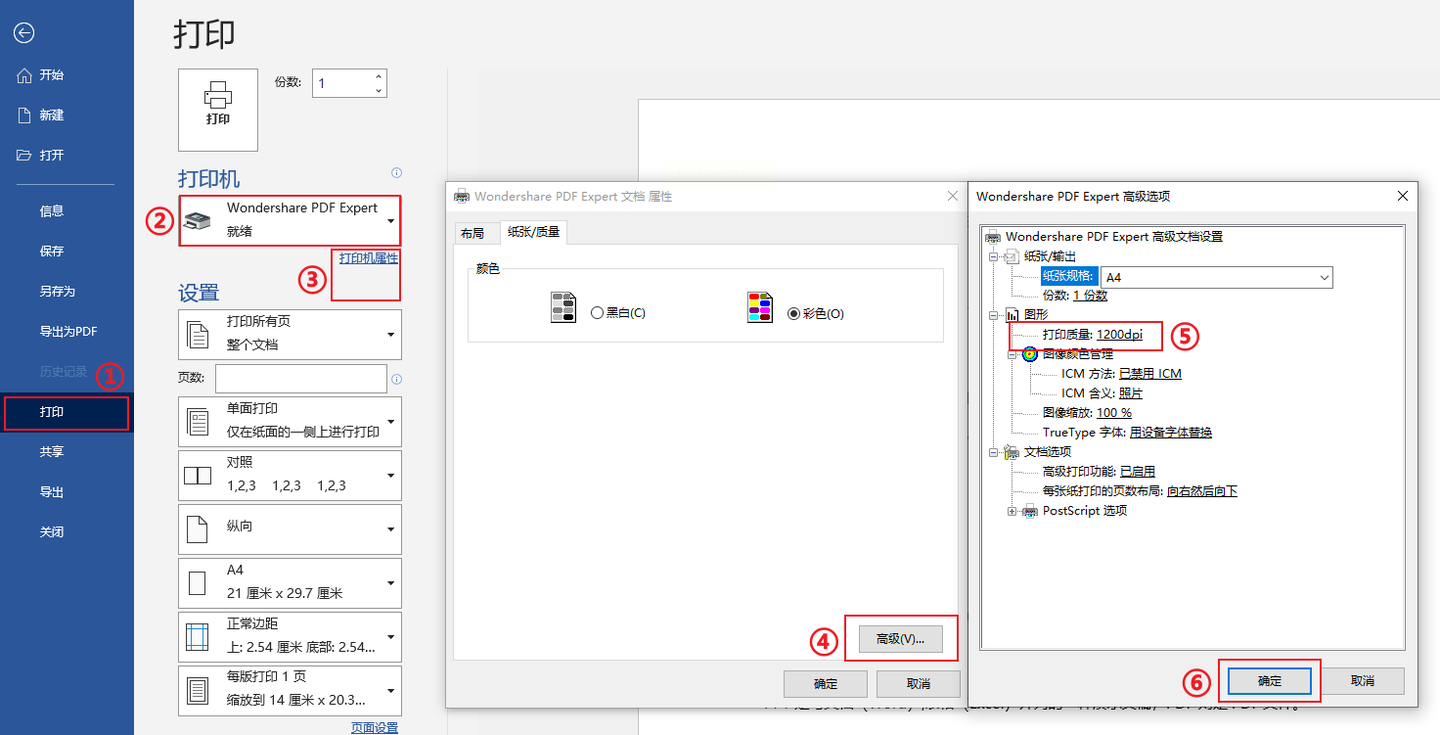This screenshot has height=735, width=1440.
Task: Click the 高级(V)... button
Action: pos(901,638)
